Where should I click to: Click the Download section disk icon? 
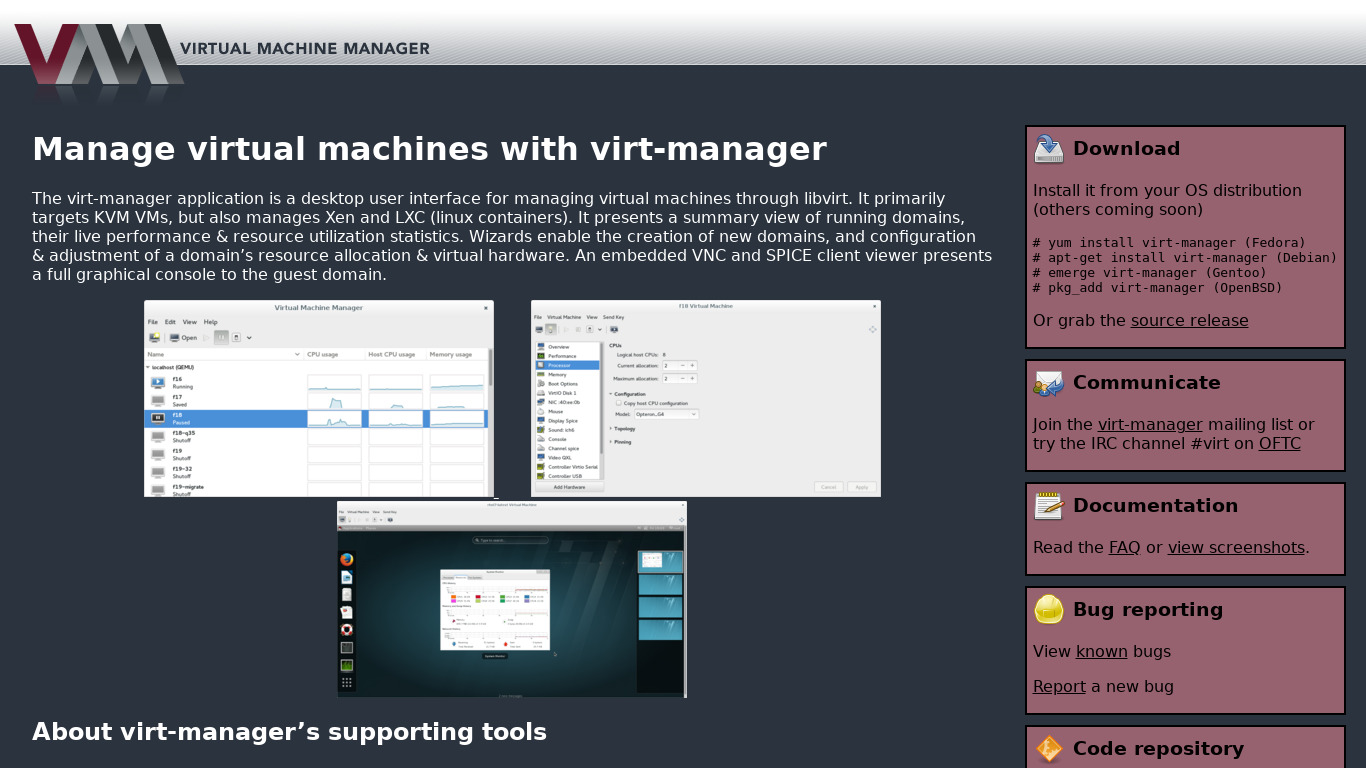pos(1049,149)
